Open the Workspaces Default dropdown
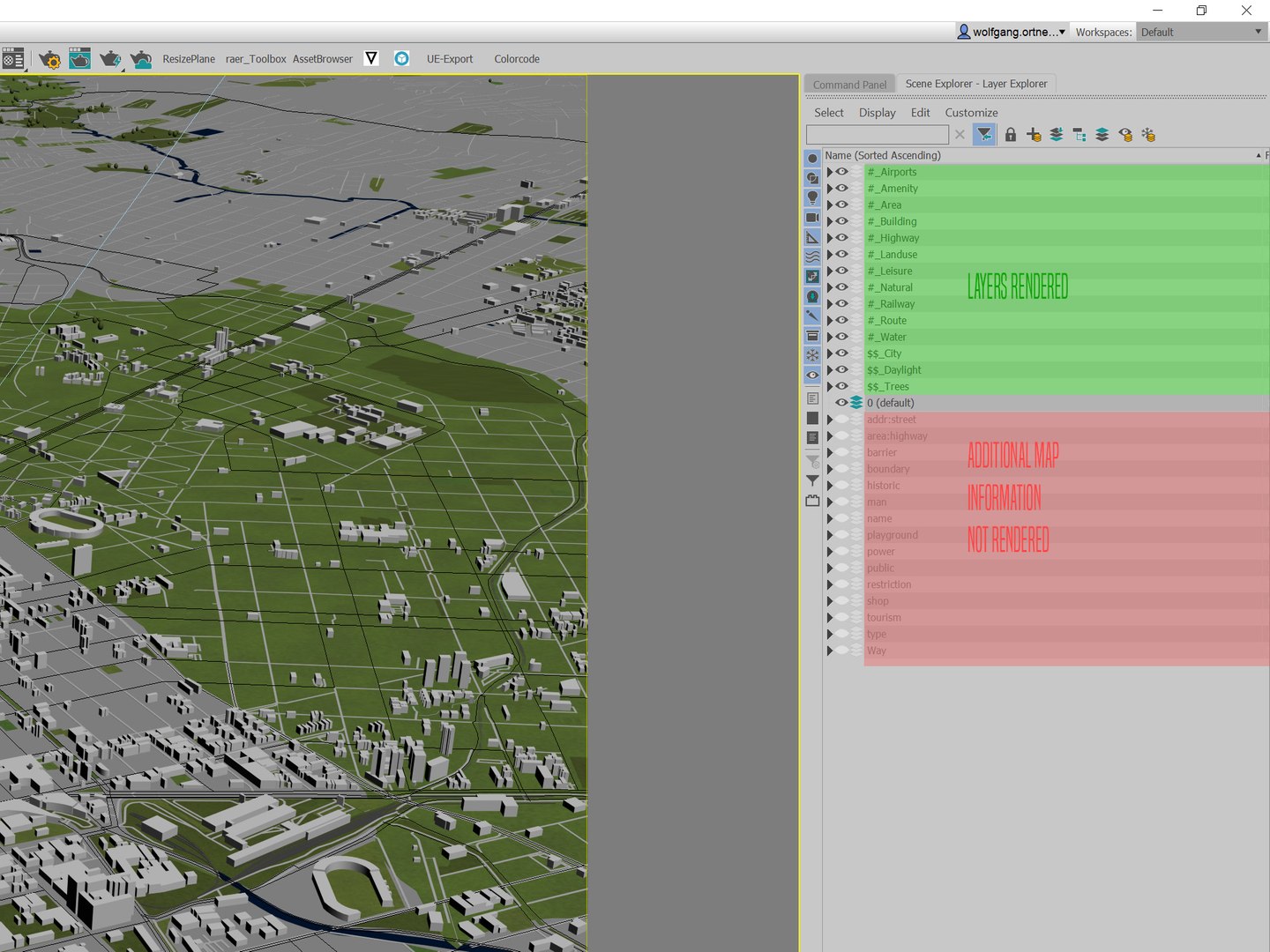Screen dimensions: 1270x952 (x=1201, y=32)
